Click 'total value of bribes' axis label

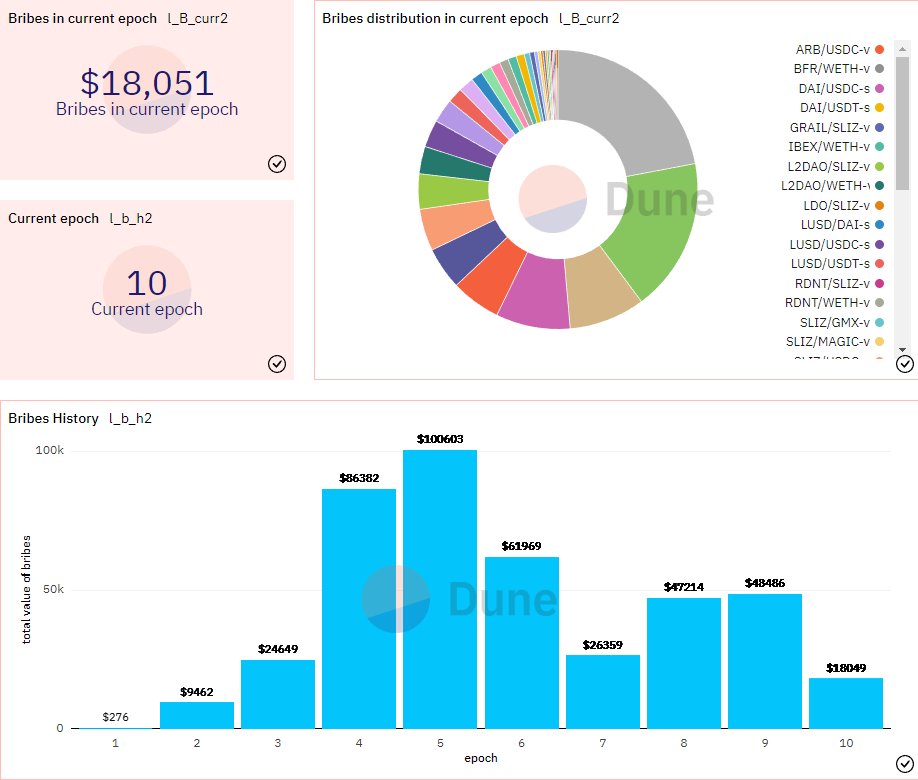pyautogui.click(x=26, y=589)
